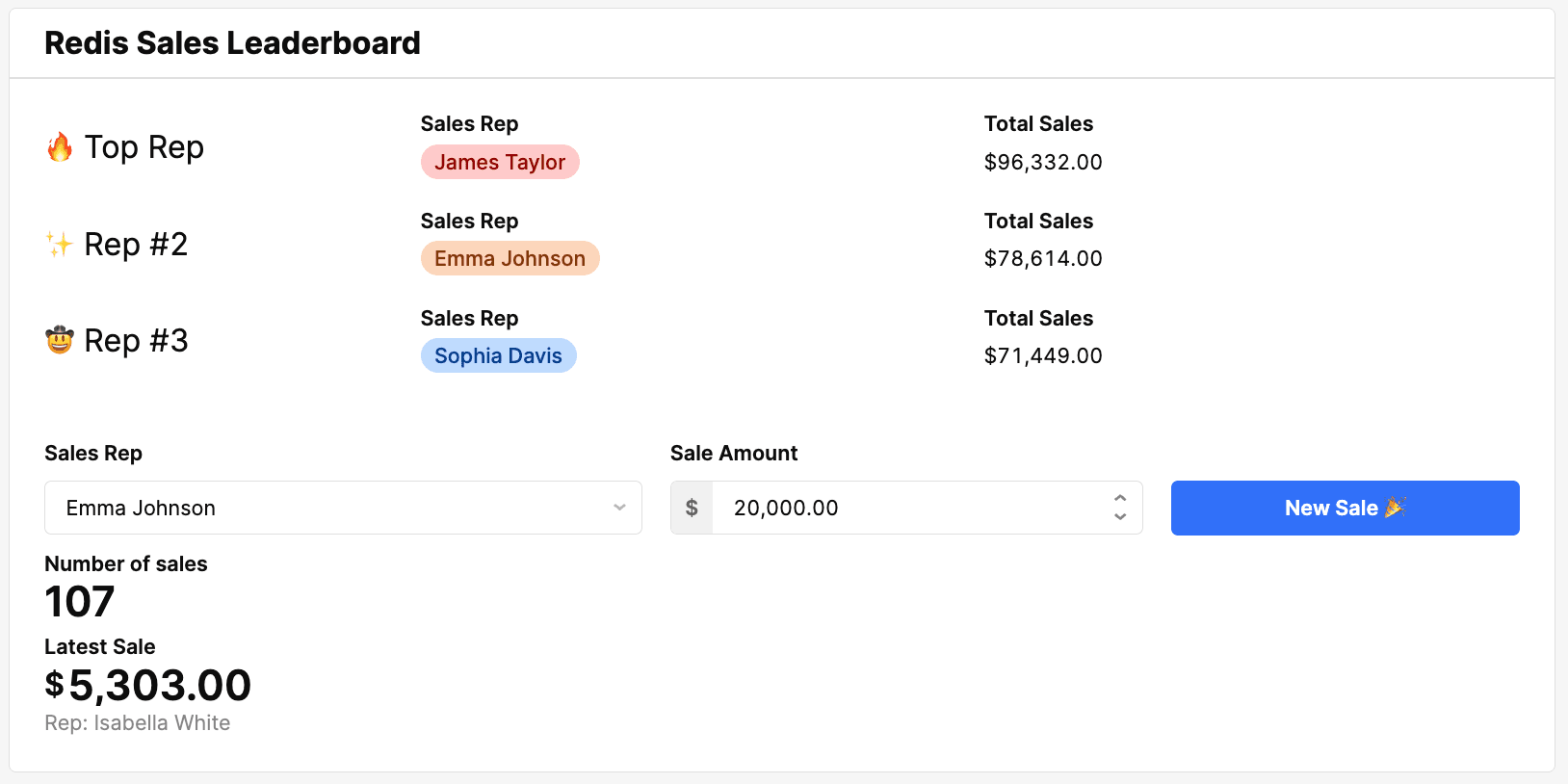1568x784 pixels.
Task: Click the James Taylor red badge
Action: point(500,162)
